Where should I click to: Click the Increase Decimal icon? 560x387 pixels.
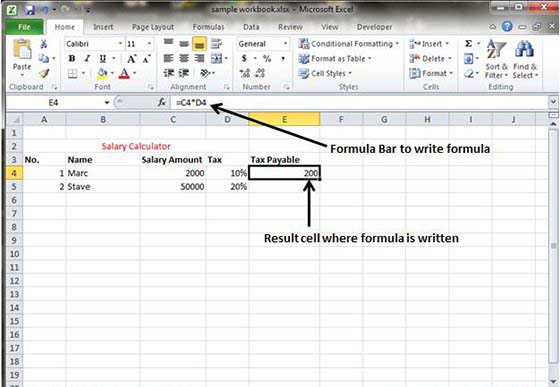(245, 73)
